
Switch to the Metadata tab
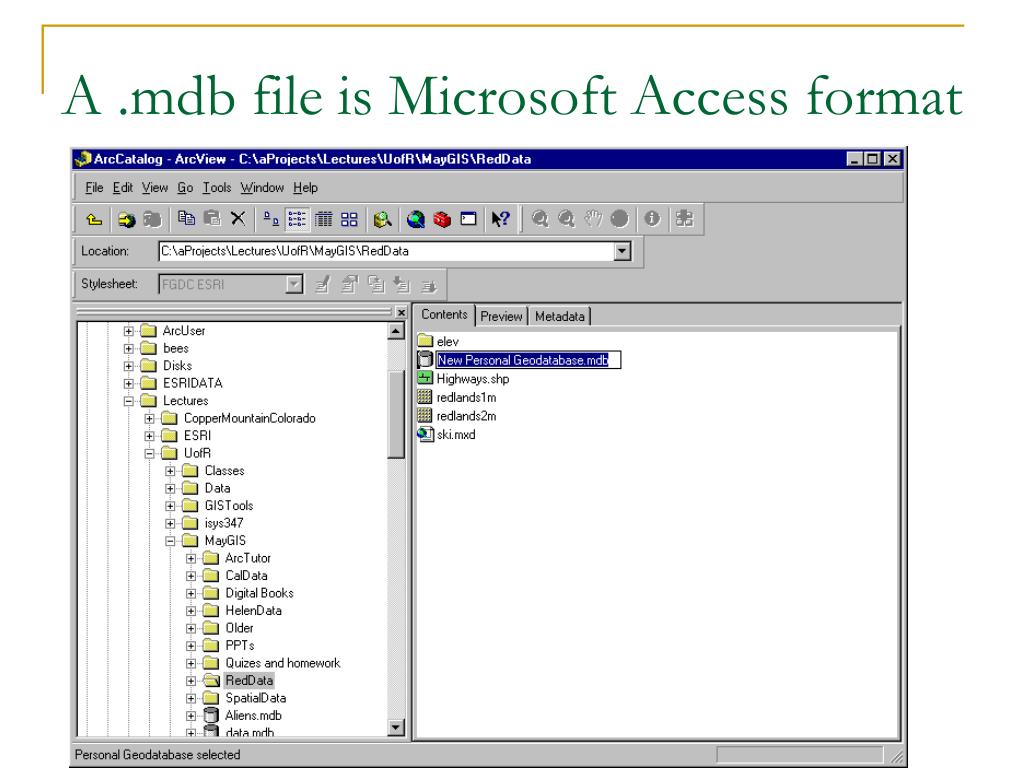560,316
